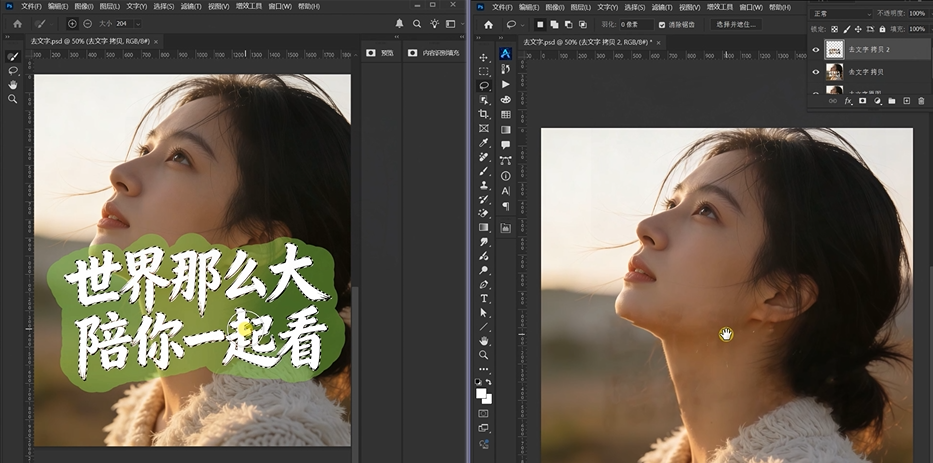Select the Crop tool
This screenshot has height=463, width=933.
(484, 114)
